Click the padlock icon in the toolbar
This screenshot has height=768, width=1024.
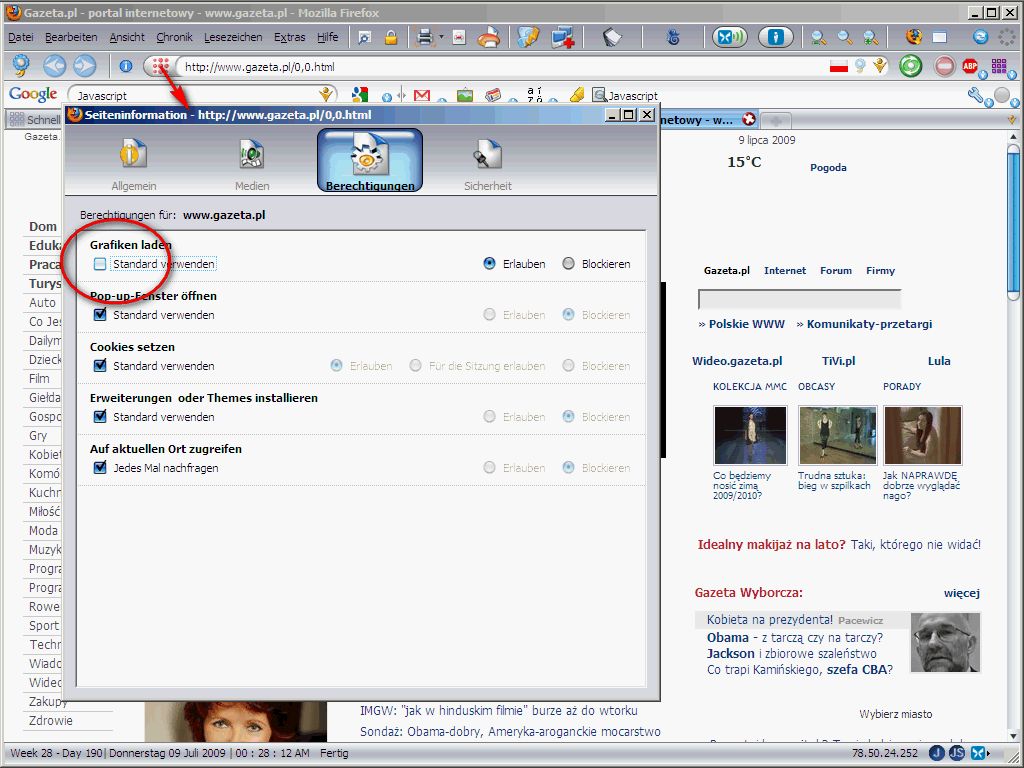tap(391, 38)
